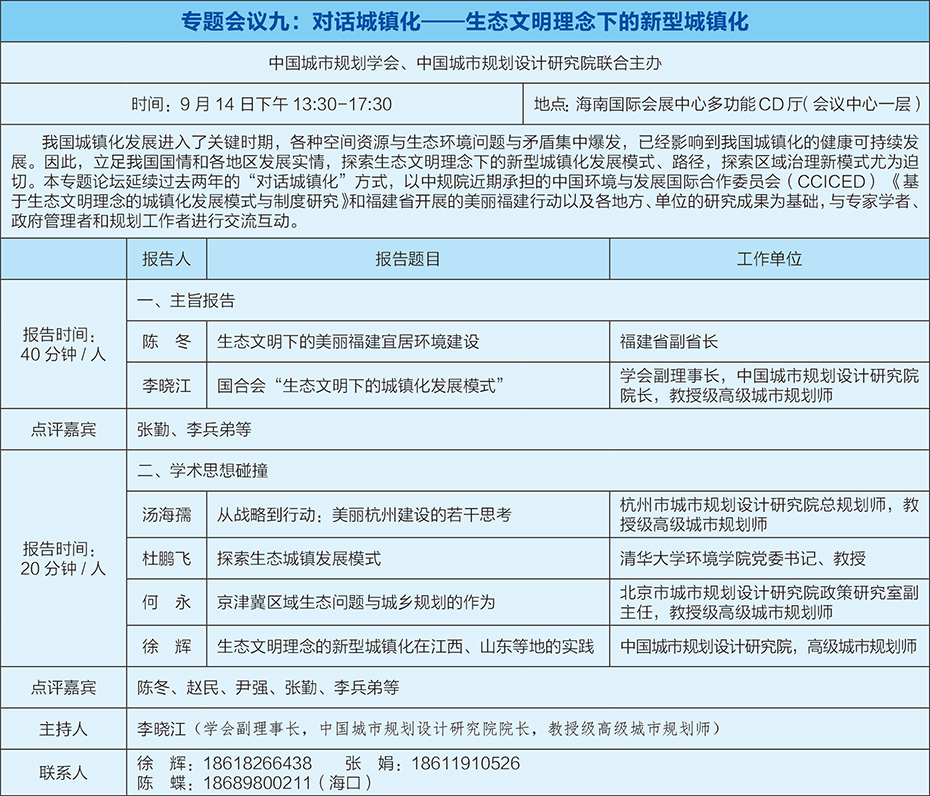
Task: Click the "工作单位" column header
Action: [x=769, y=258]
